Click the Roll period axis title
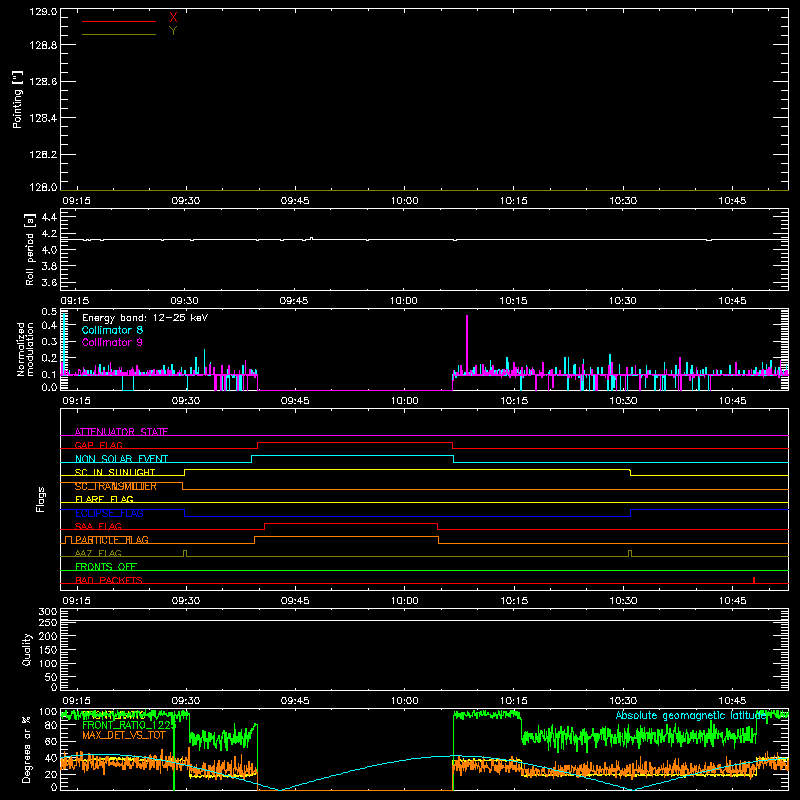 coord(30,249)
